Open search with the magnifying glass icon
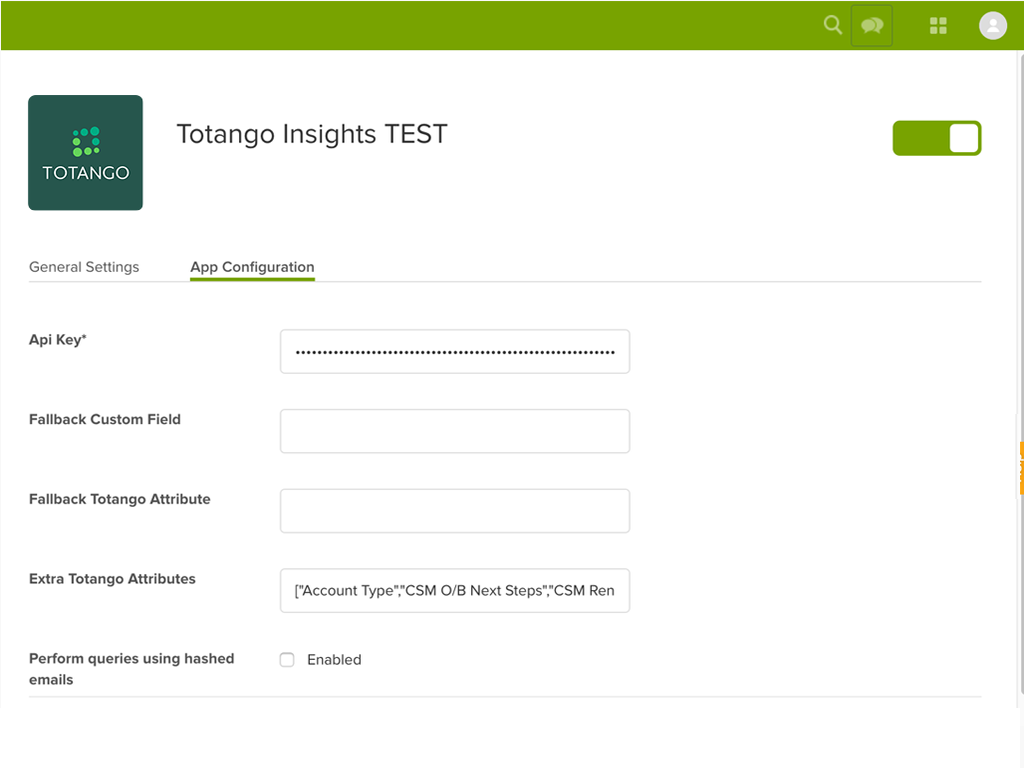 (832, 25)
